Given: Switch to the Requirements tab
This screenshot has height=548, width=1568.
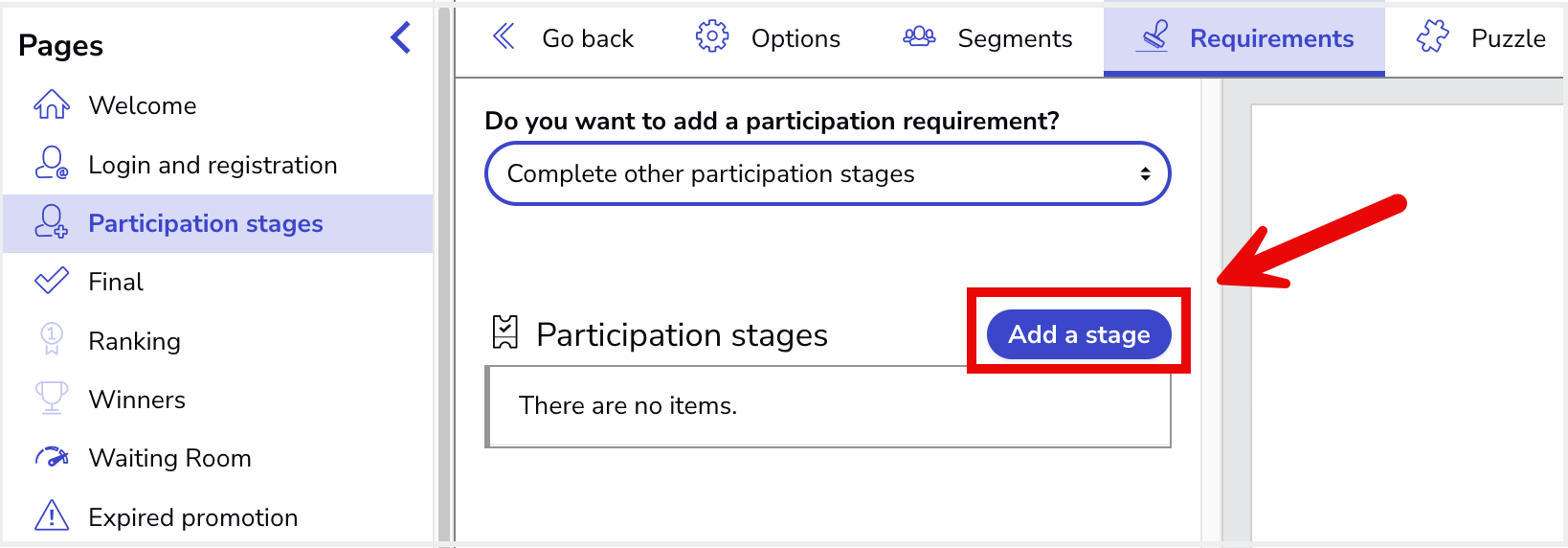Looking at the screenshot, I should click(1244, 38).
